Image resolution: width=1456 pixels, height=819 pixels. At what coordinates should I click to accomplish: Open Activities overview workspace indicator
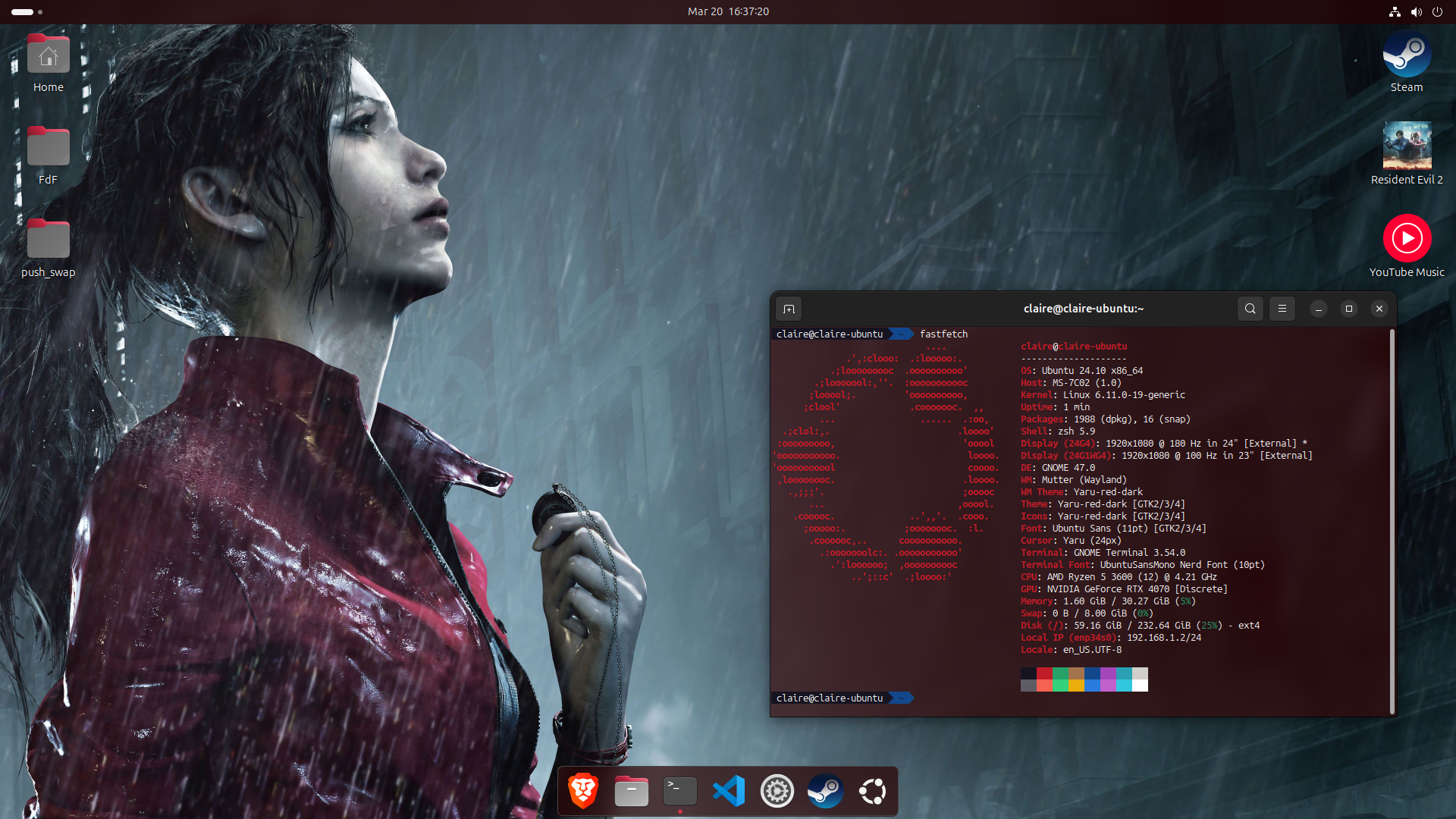click(x=27, y=11)
